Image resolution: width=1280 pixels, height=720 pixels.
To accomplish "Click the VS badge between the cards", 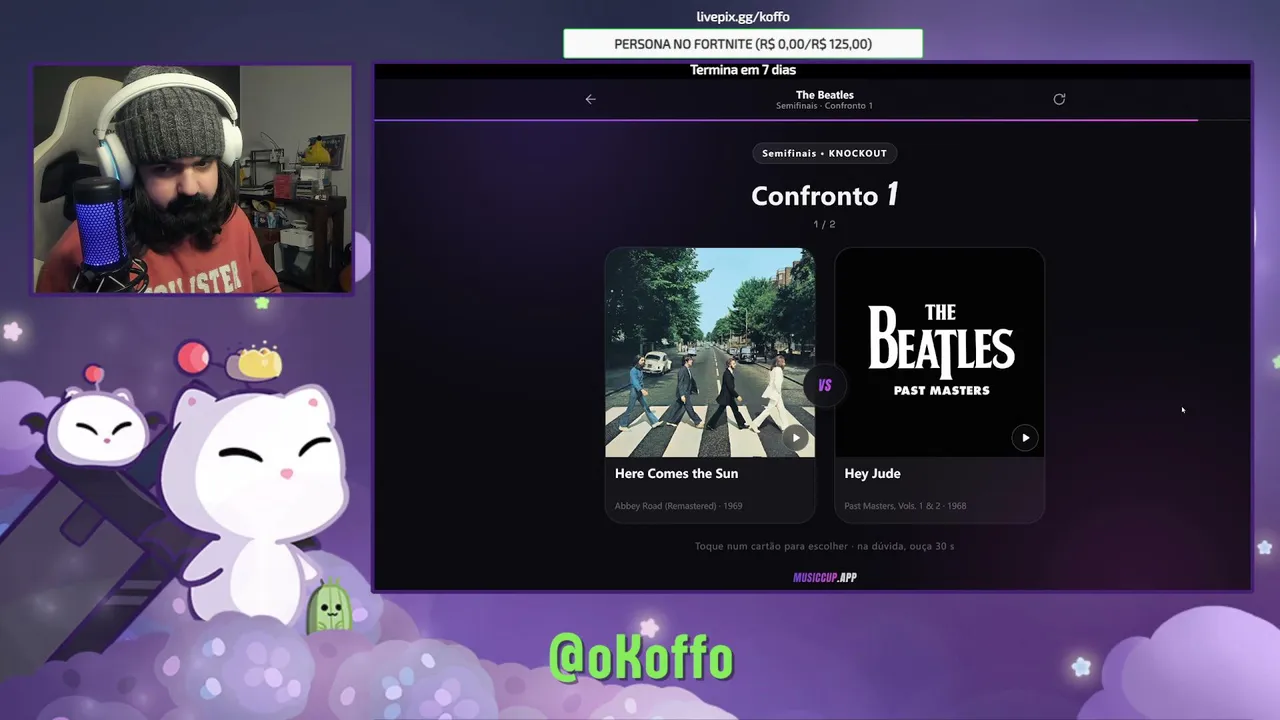I will [x=825, y=385].
